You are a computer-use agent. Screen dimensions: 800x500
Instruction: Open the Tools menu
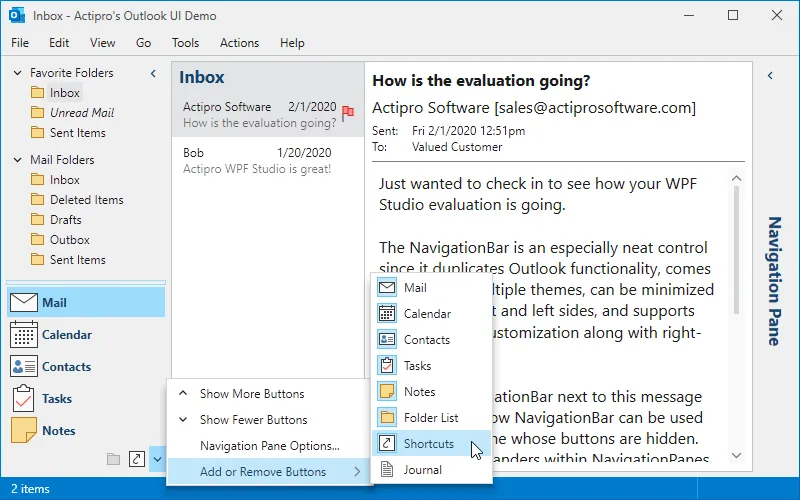[x=185, y=43]
